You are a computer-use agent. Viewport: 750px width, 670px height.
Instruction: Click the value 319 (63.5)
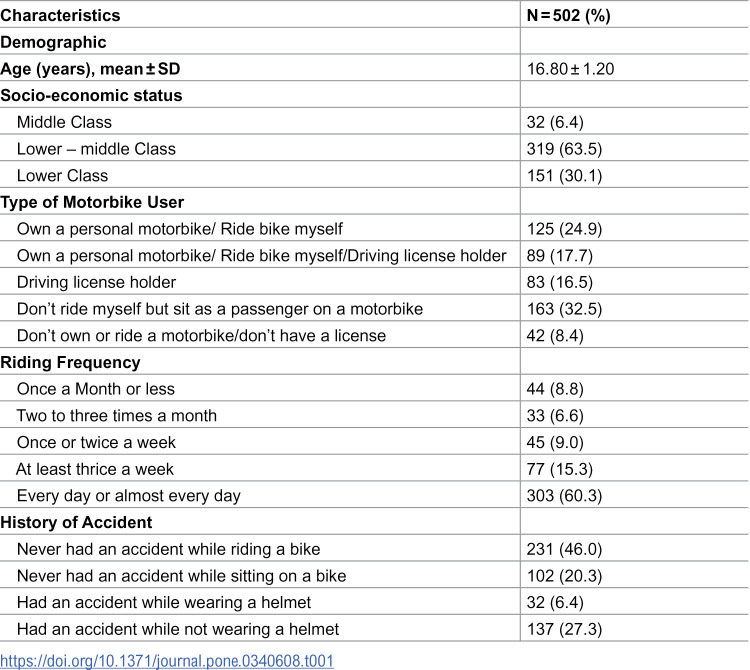[x=564, y=149]
